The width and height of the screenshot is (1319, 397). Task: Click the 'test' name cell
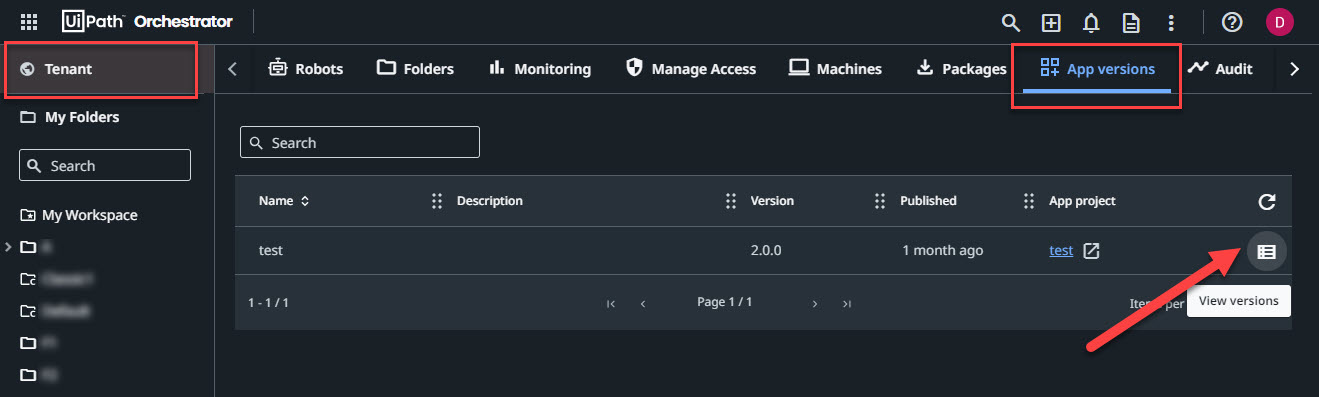[271, 251]
